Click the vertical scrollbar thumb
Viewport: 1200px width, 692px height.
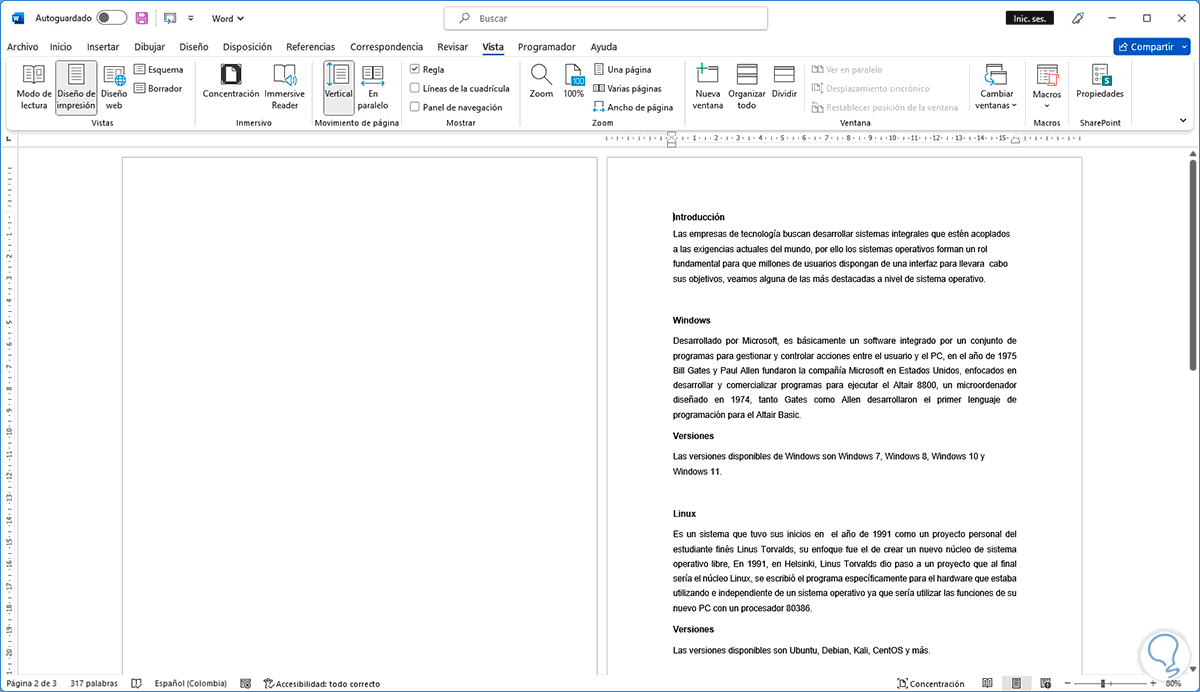(1192, 263)
